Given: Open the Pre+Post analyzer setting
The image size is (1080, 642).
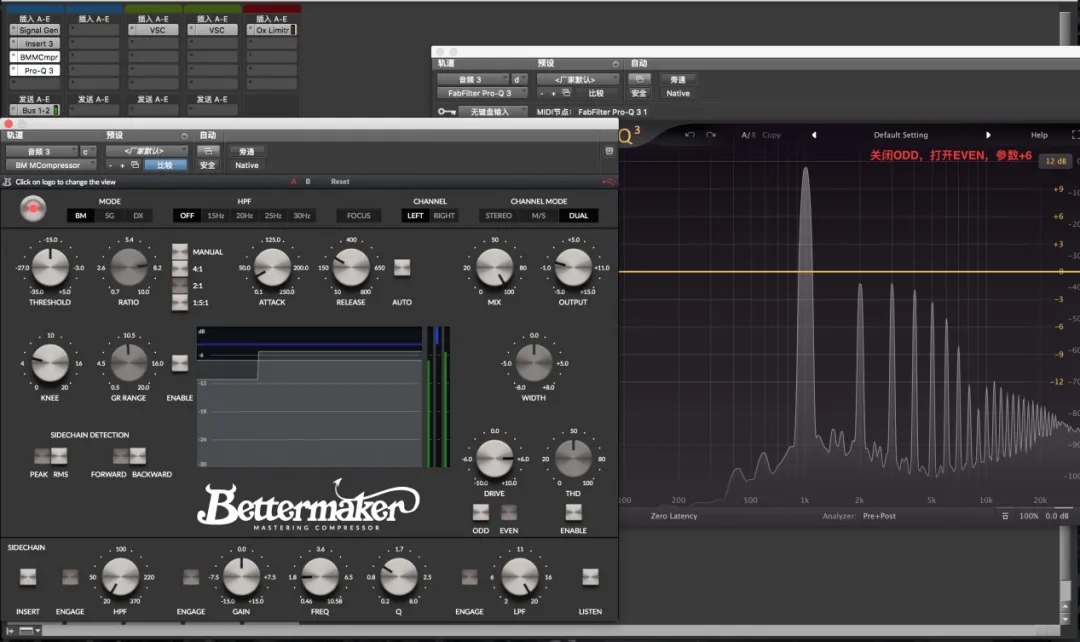Looking at the screenshot, I should [x=879, y=516].
